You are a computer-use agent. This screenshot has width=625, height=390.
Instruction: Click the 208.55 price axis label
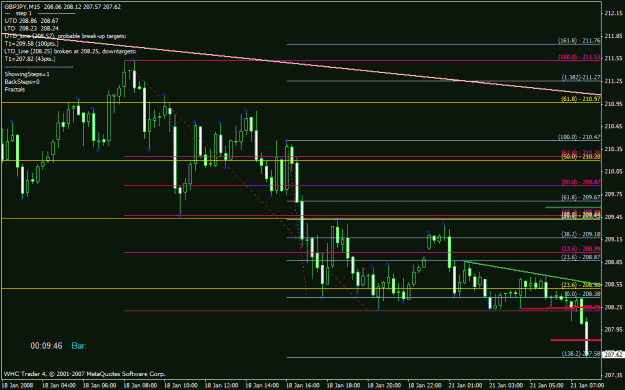tap(613, 284)
